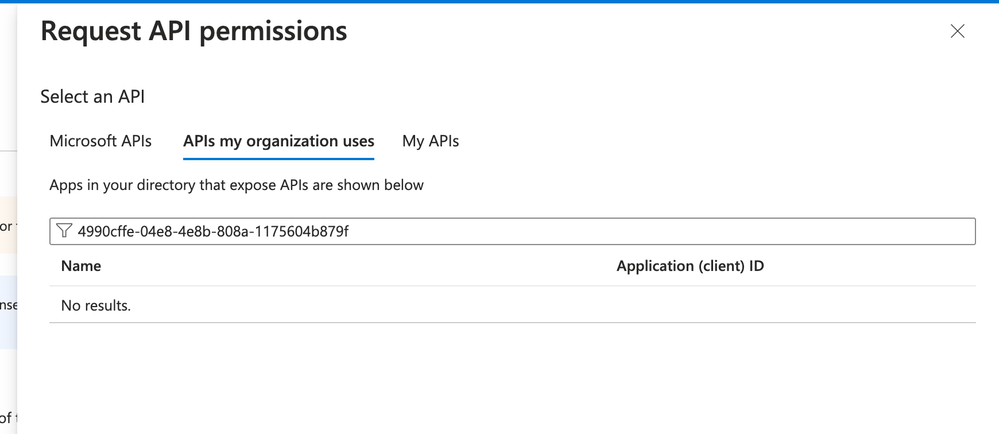Viewport: 999px width, 434px height.
Task: Click the blue underline beneath the active tab
Action: pos(278,158)
